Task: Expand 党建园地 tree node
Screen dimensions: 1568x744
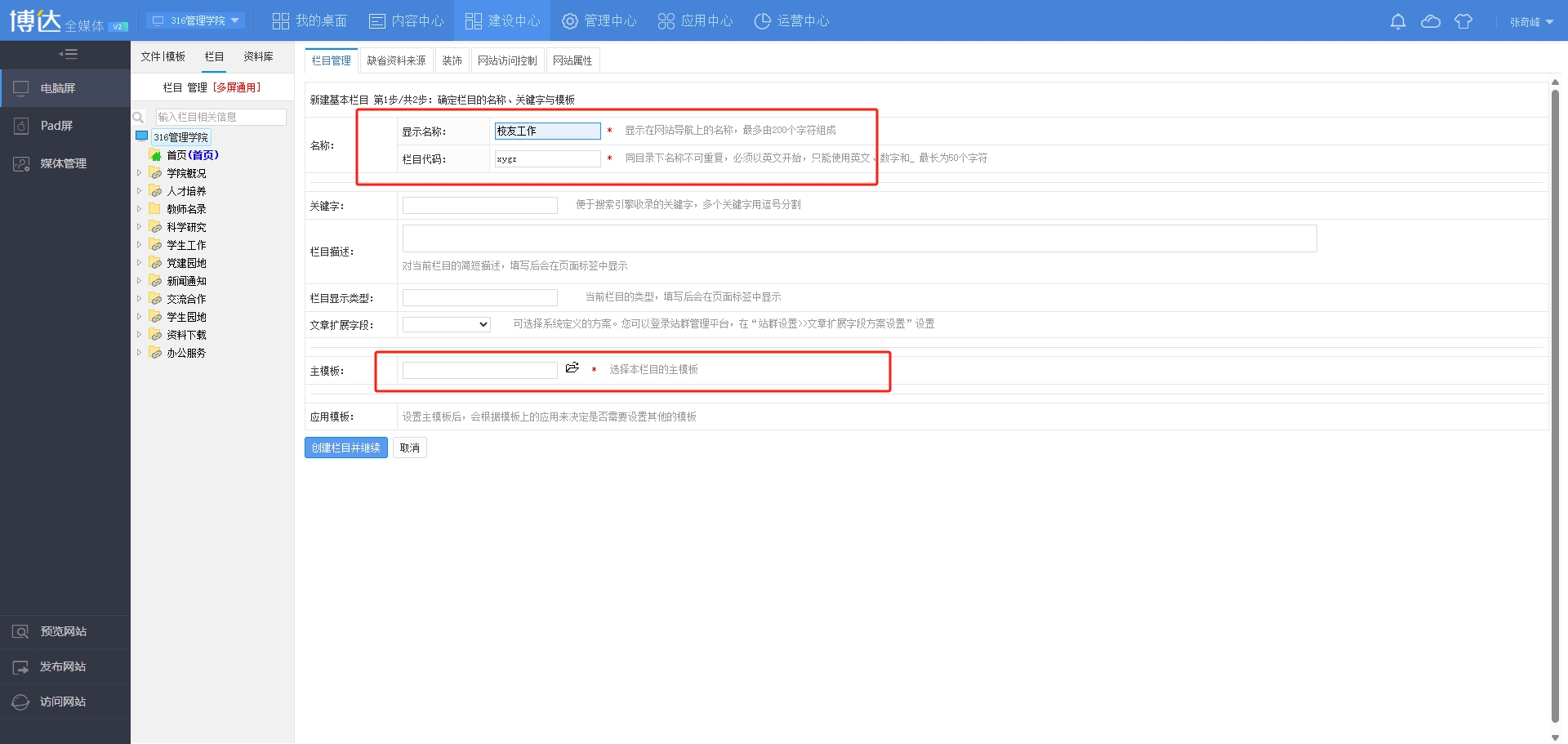Action: click(x=139, y=263)
